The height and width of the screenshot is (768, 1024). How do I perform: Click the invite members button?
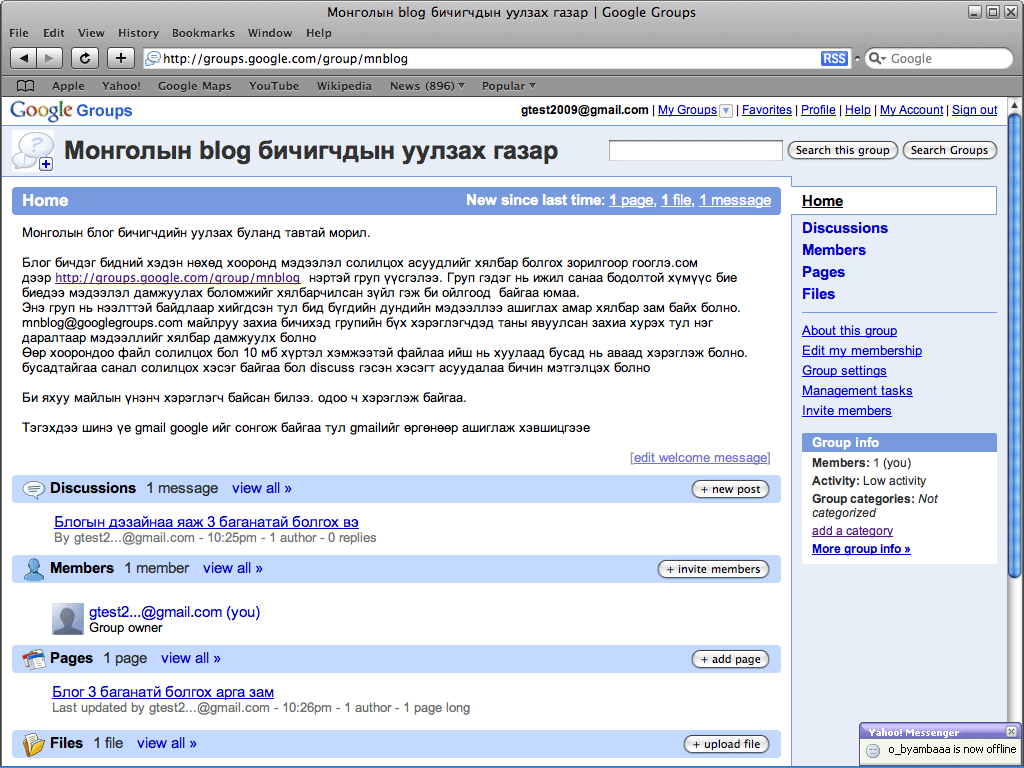coord(713,569)
